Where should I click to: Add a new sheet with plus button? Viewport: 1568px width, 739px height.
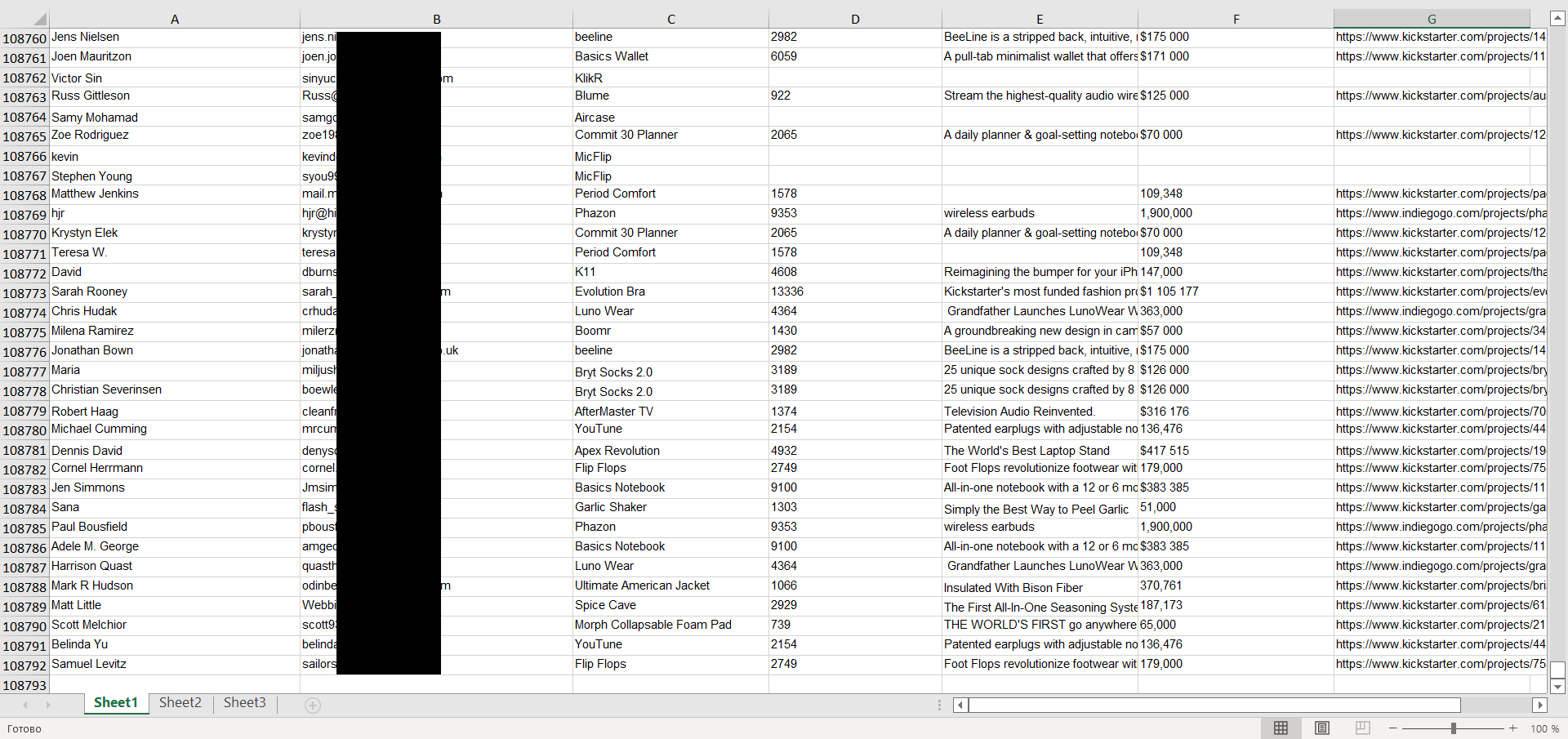click(x=313, y=706)
